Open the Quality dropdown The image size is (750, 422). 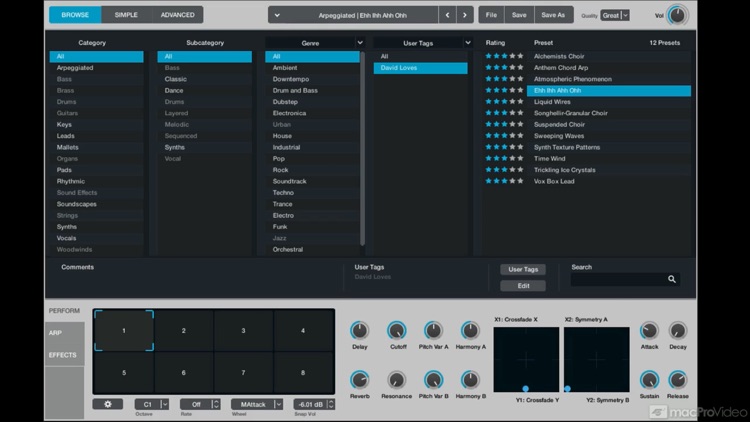(x=615, y=15)
